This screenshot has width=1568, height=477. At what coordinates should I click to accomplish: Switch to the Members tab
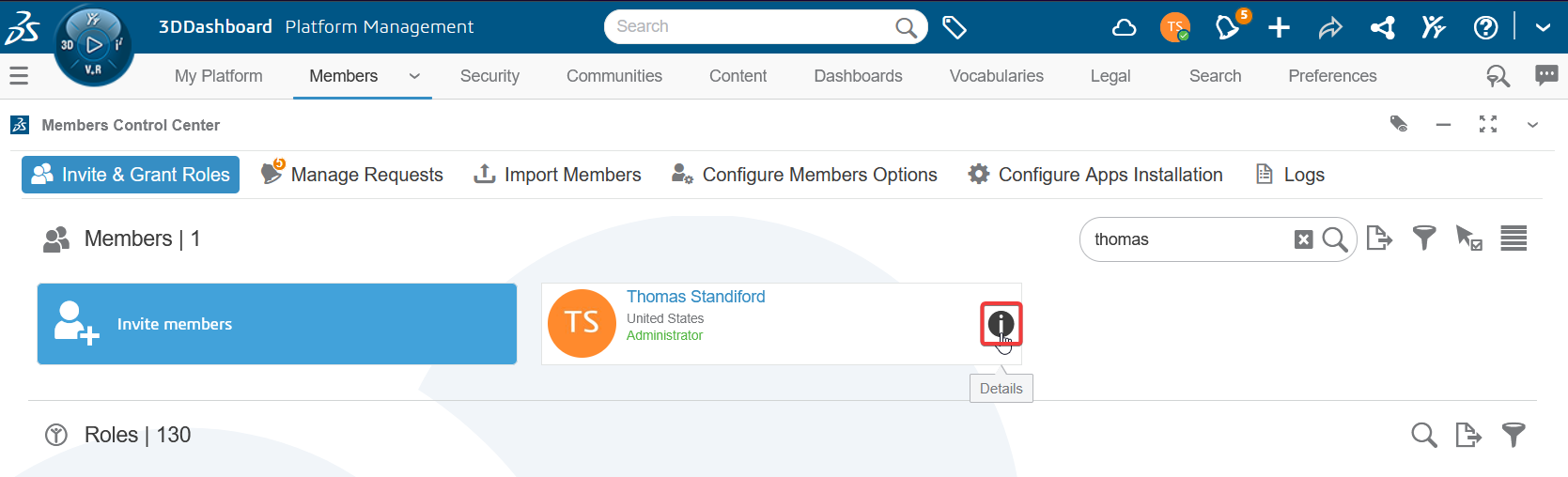pos(344,76)
